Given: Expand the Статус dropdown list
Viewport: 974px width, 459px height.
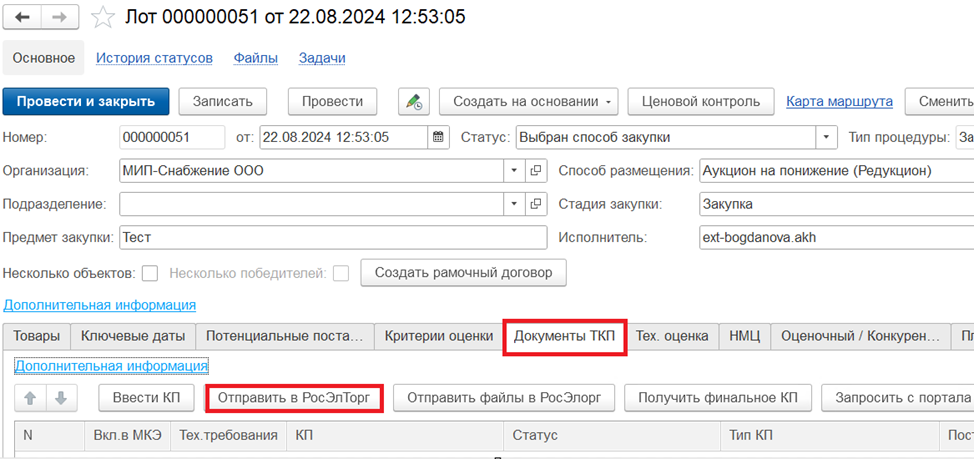Looking at the screenshot, I should click(x=826, y=137).
